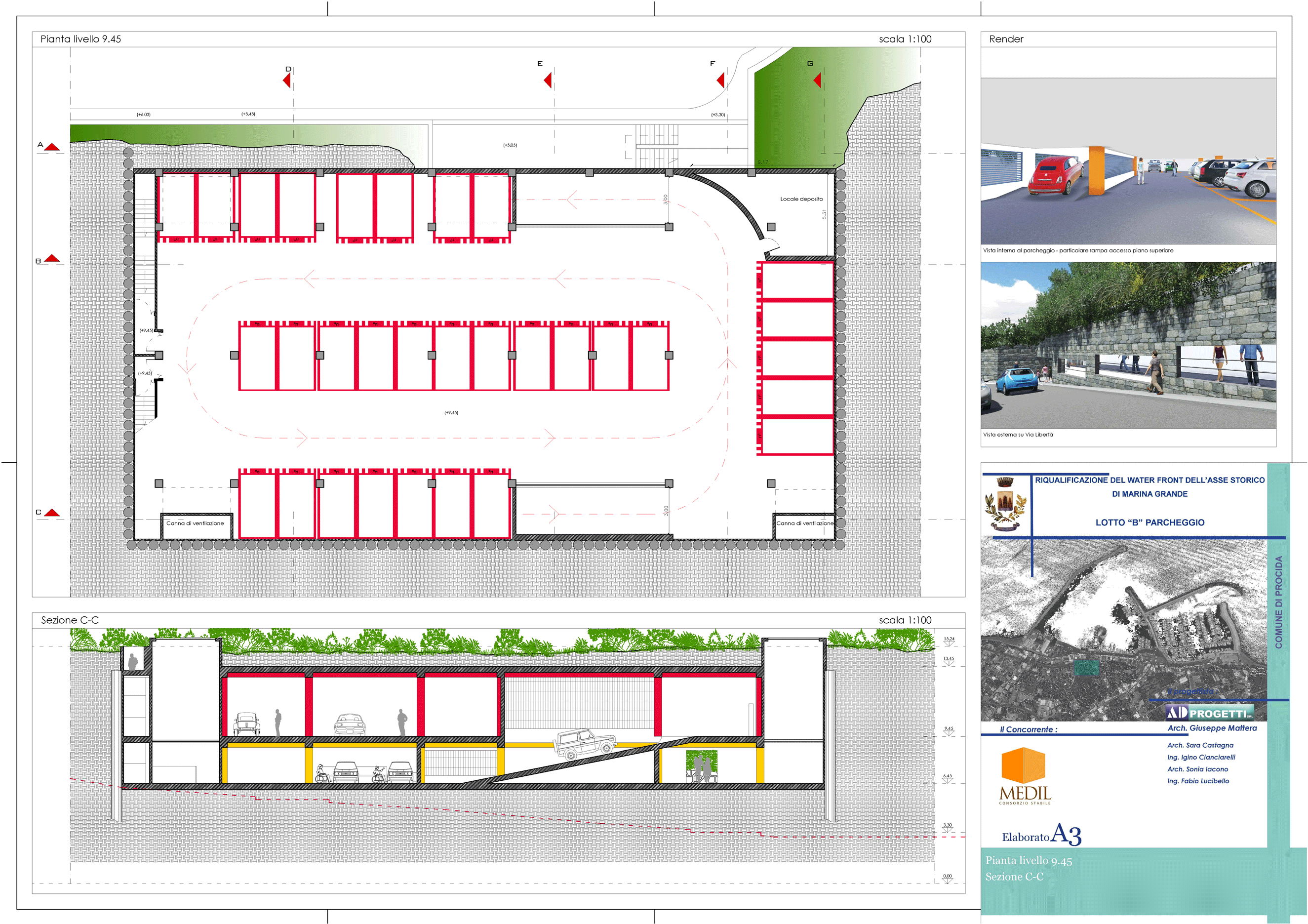
Task: Click the 13.45 elevation marker
Action: coord(949,661)
